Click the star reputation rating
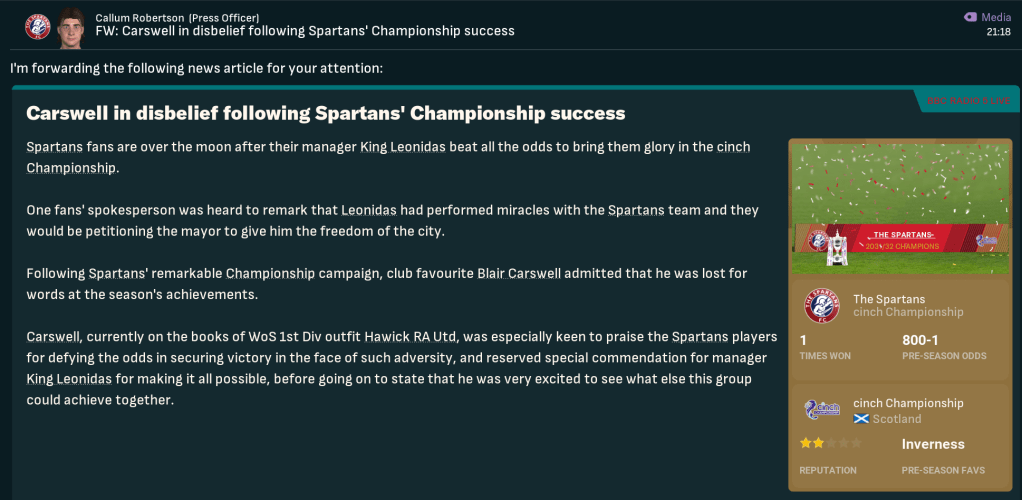Screen dimensions: 1022x500 pyautogui.click(x=829, y=443)
